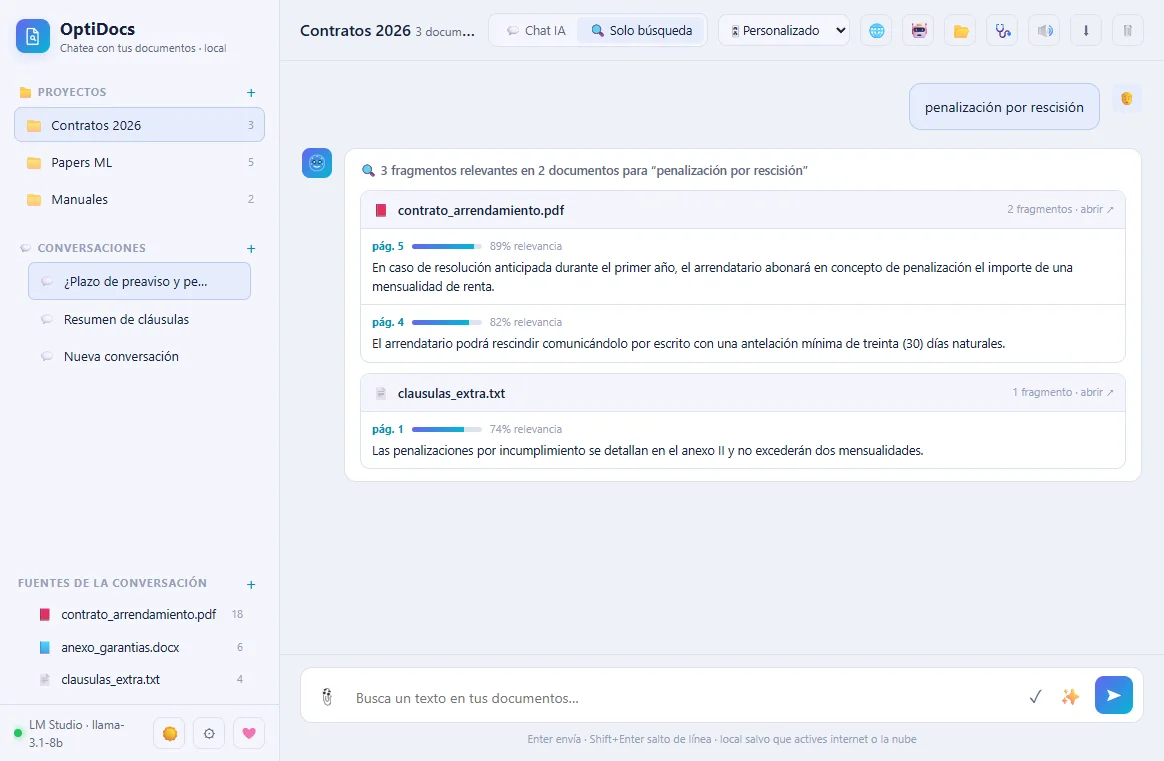
Task: Send the query with blue arrow button
Action: pyautogui.click(x=1114, y=695)
